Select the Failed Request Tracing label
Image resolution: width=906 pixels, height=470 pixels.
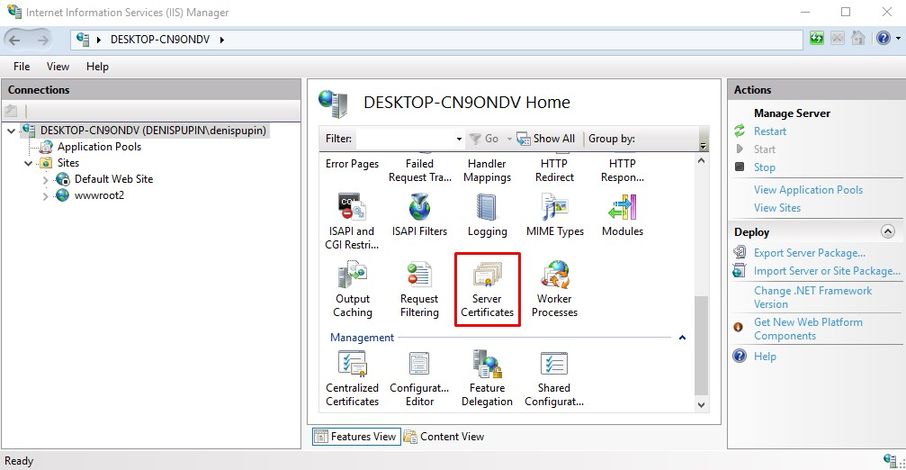pos(419,171)
